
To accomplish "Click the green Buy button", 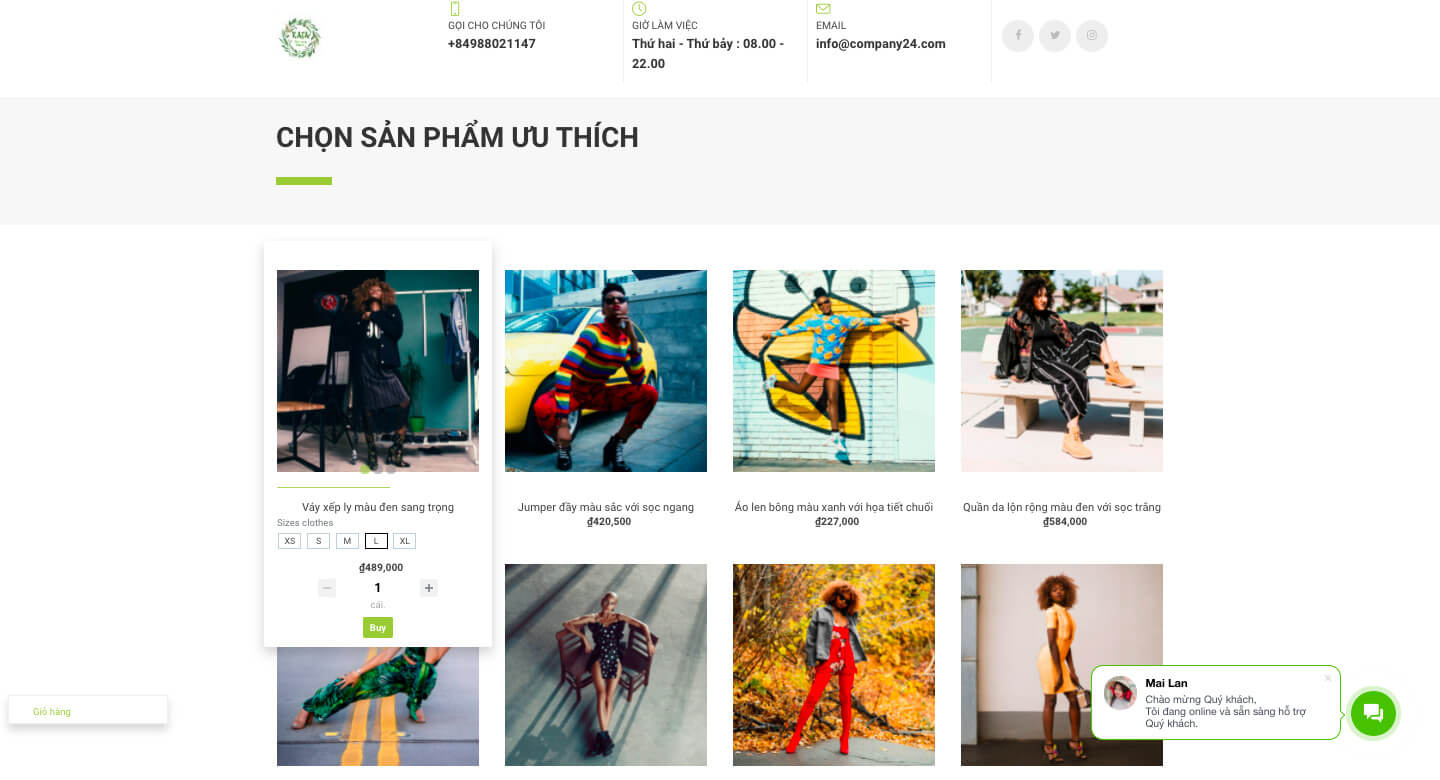I will point(378,628).
